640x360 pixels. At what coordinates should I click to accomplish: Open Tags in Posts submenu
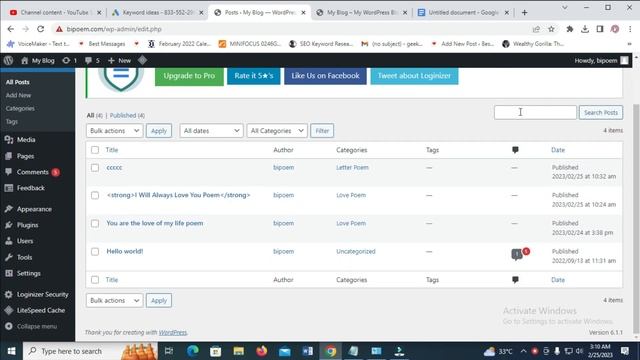click(12, 121)
